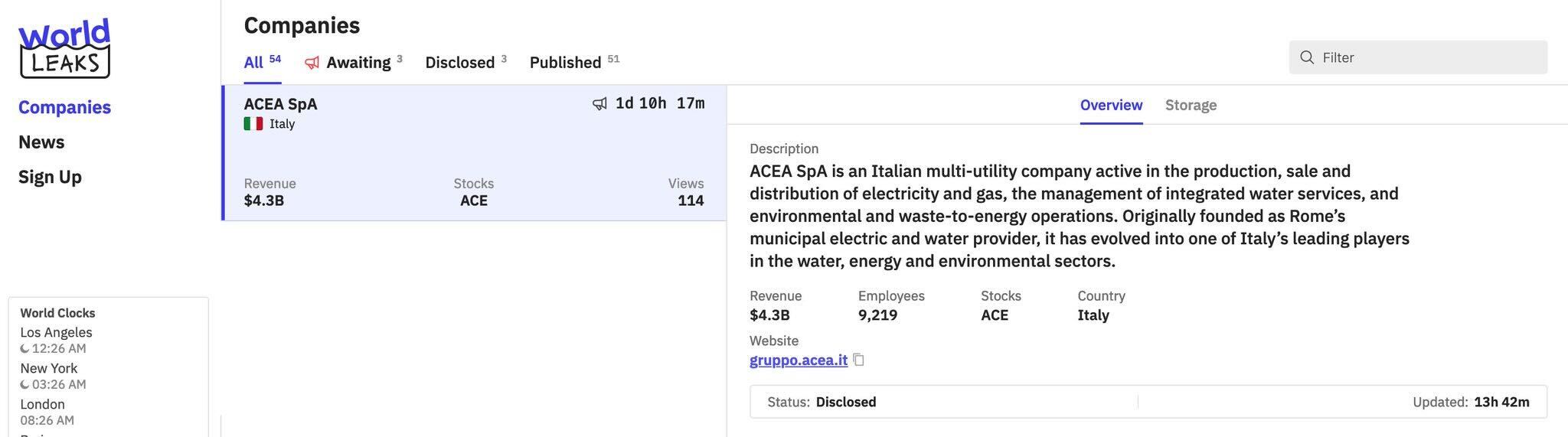Focus the Filter input field
The image size is (1568, 437).
pos(1418,57)
